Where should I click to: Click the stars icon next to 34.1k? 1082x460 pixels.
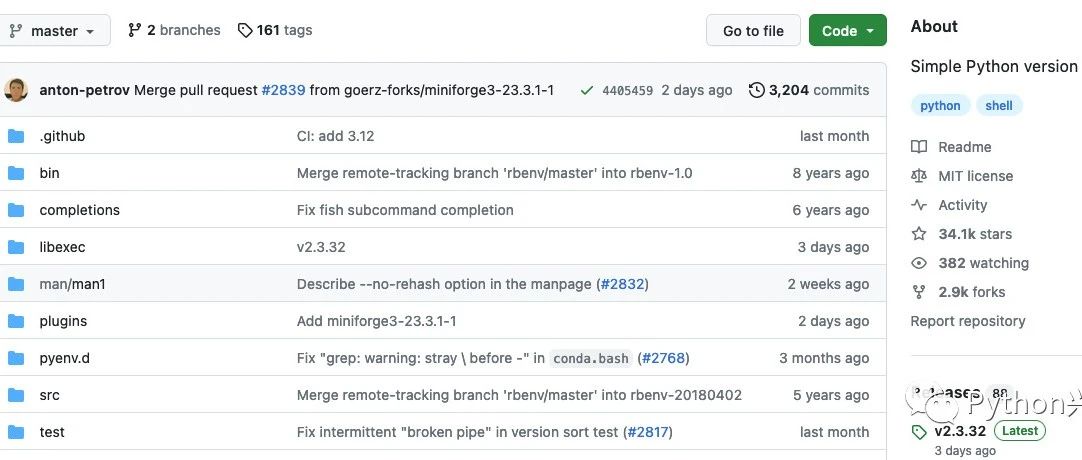(x=919, y=234)
